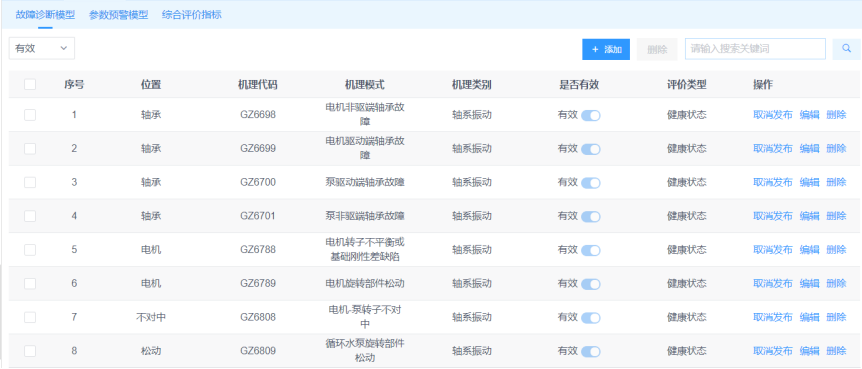The height and width of the screenshot is (369, 862).
Task: Turn off 有效 switch for GZ6788
Action: (x=591, y=250)
